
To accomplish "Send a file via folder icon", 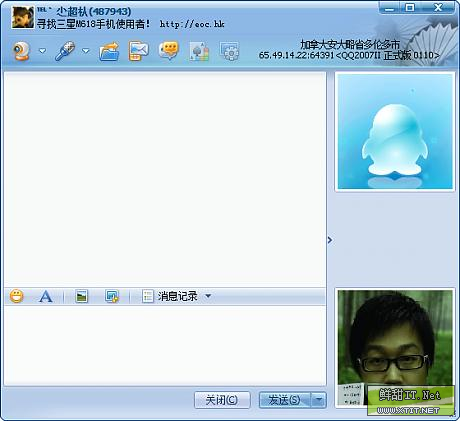I will 109,52.
